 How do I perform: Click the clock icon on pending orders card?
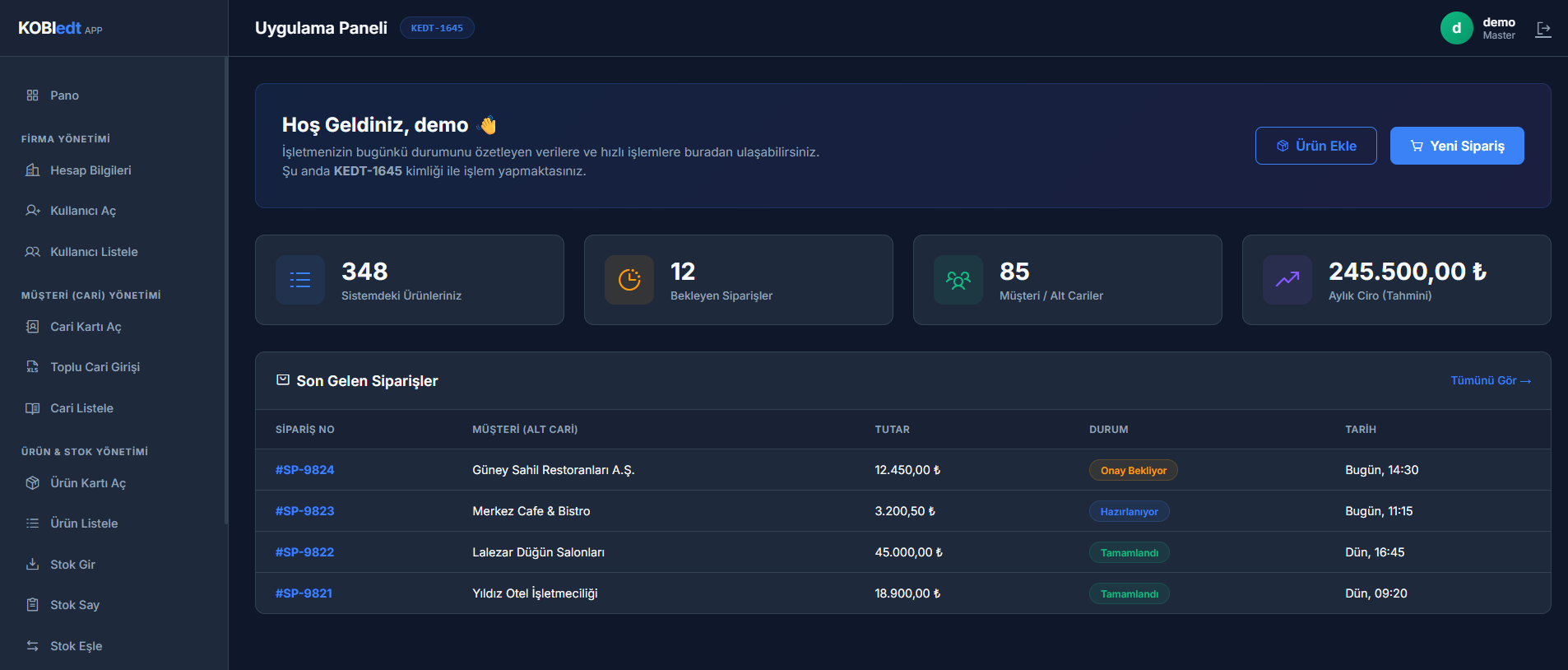point(629,280)
